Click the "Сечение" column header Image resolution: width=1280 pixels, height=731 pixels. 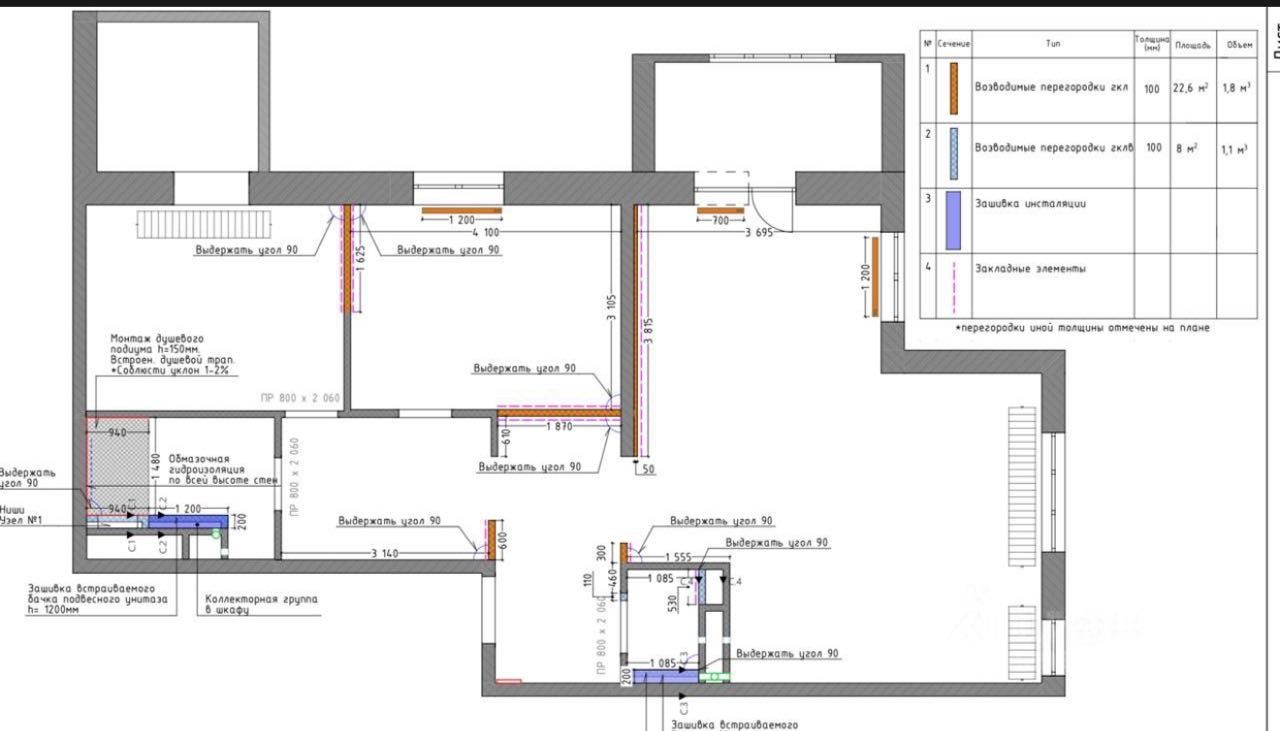coord(955,45)
